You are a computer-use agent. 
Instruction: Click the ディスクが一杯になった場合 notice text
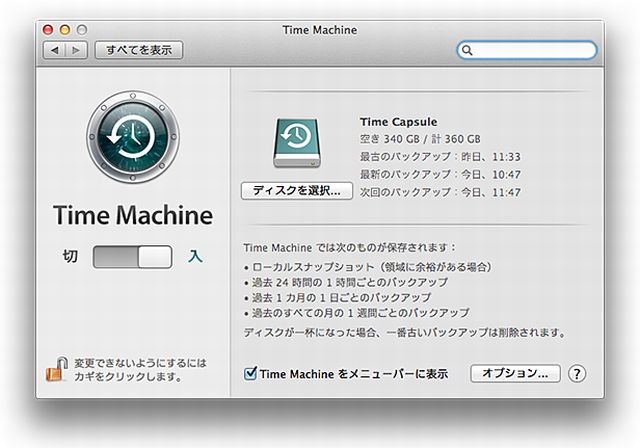[405, 333]
